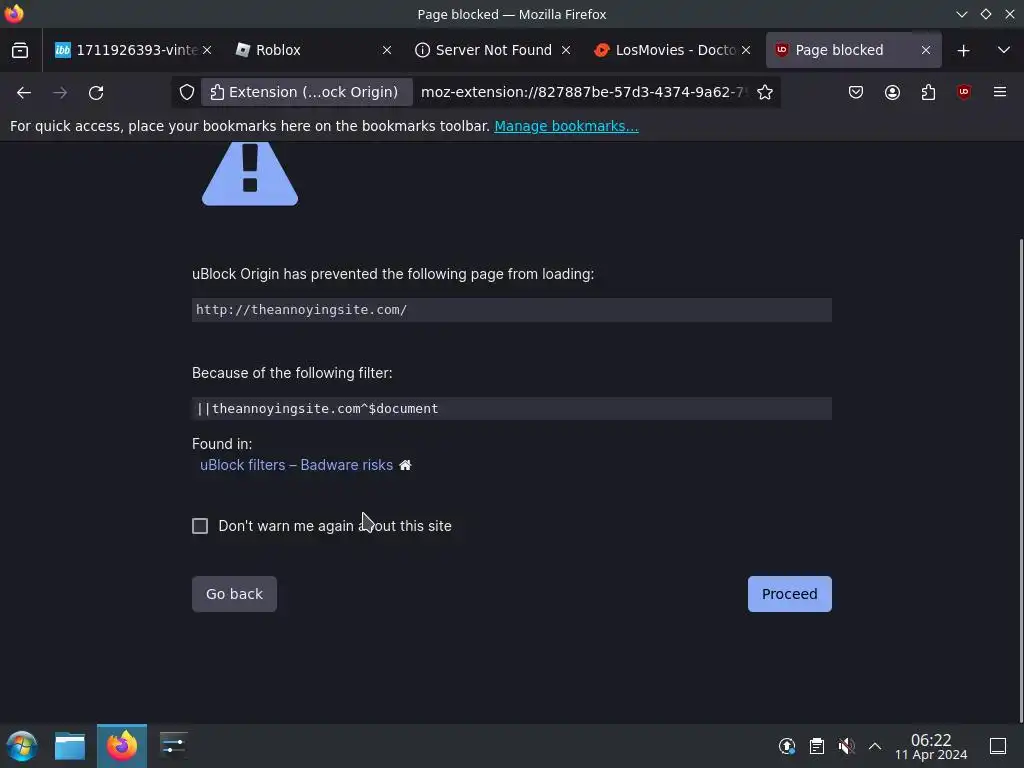Check Don't warn me again about this site
This screenshot has width=1024, height=768.
coord(200,526)
